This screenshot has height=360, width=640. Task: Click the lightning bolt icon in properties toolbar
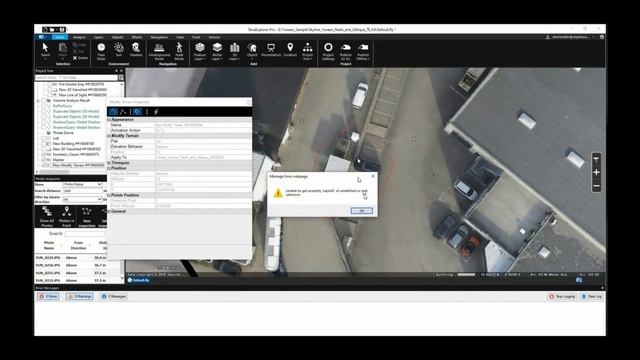coord(156,111)
